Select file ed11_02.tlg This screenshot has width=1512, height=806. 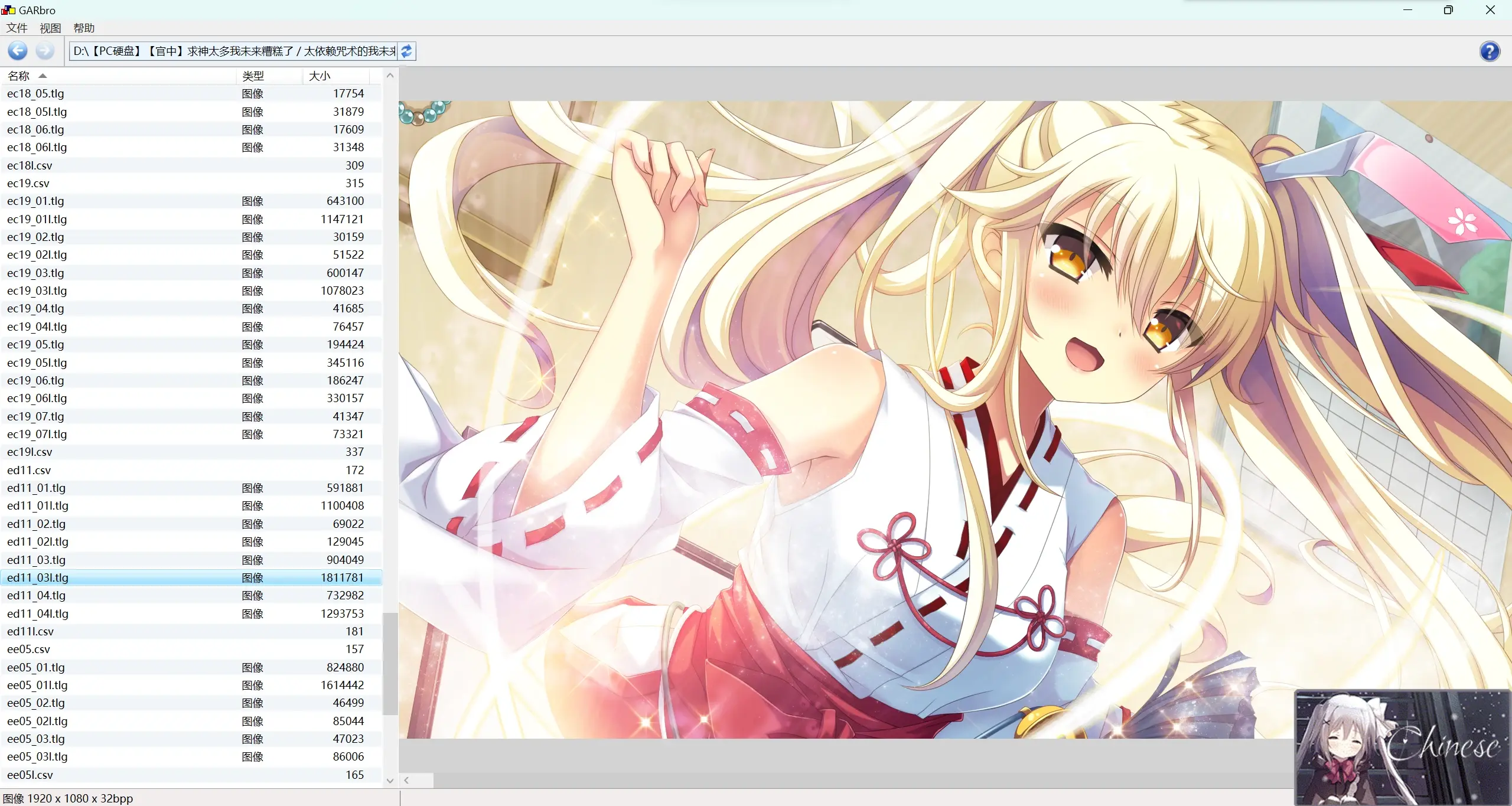click(191, 524)
